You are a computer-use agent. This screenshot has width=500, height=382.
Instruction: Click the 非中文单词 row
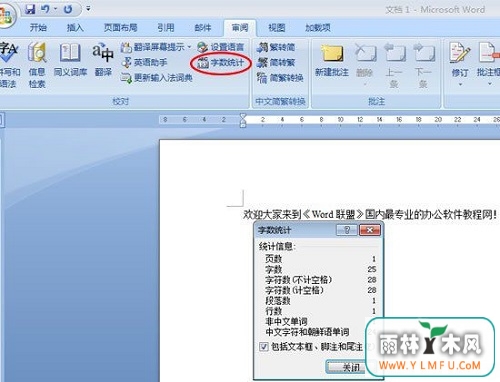[x=321, y=322]
